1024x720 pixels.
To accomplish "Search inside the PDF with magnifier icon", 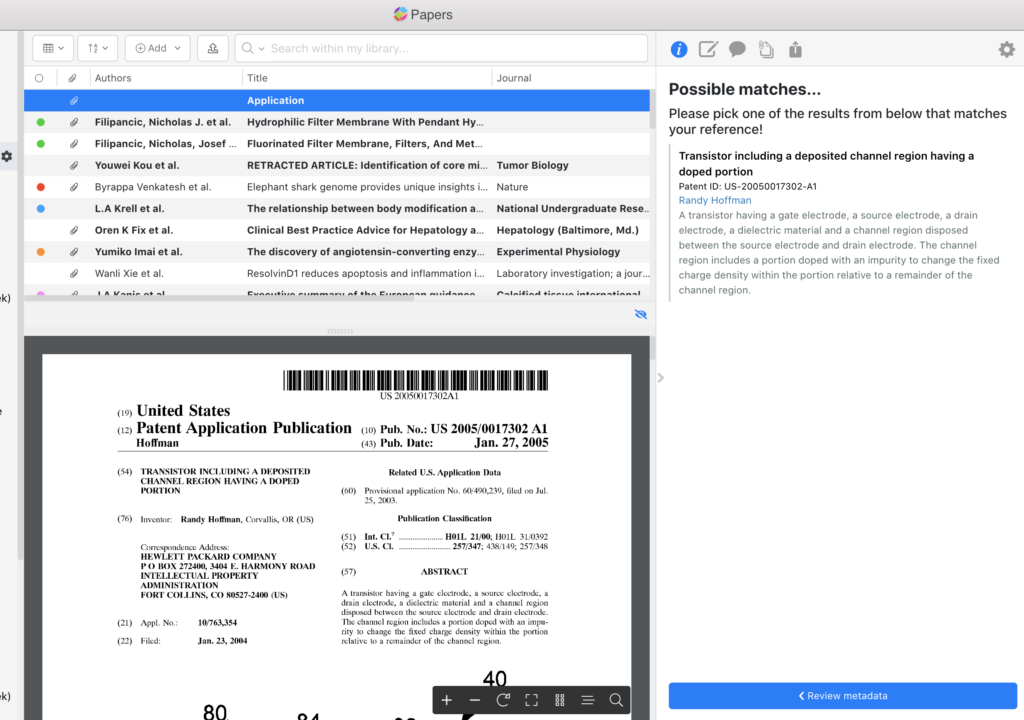I will [x=616, y=700].
